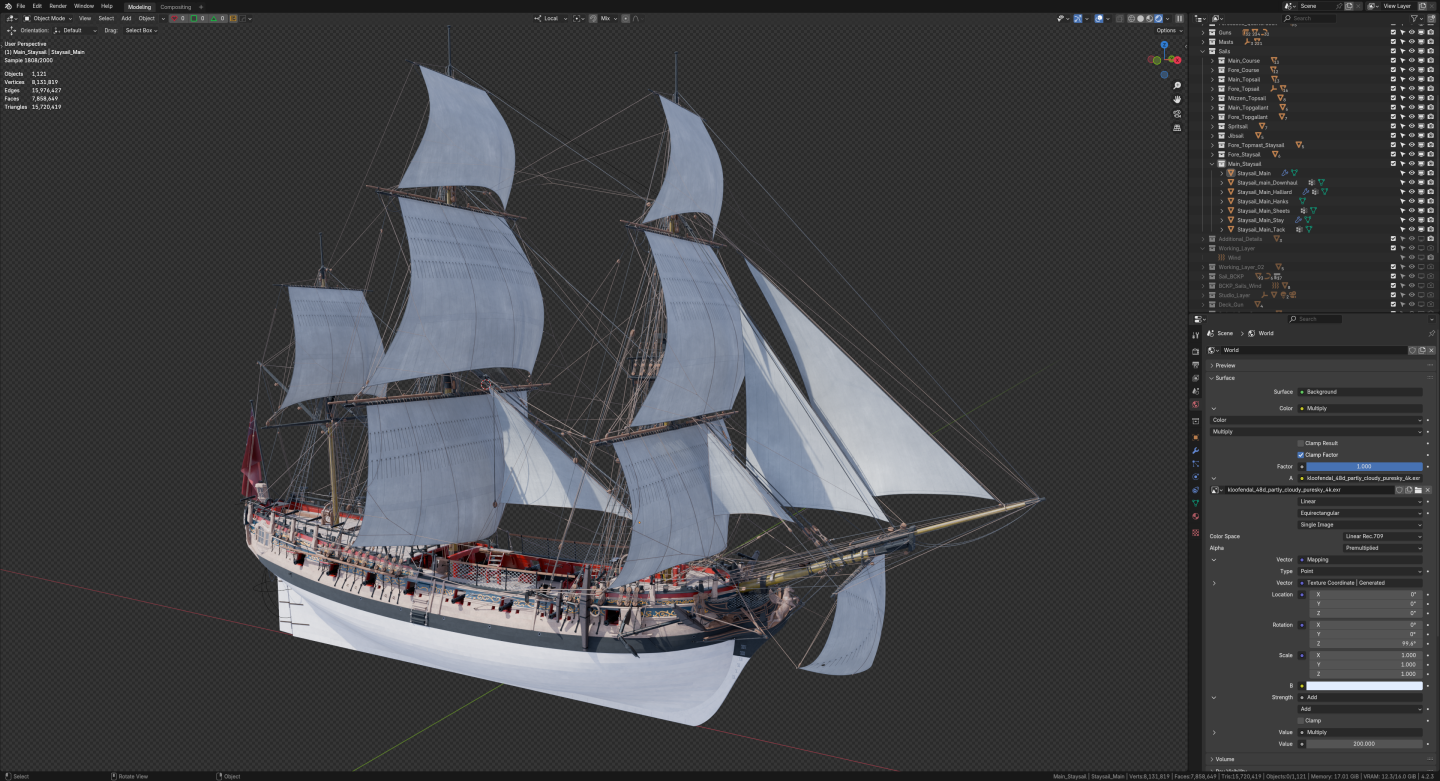Open the Render properties tab icon
1440x781 pixels.
[x=1195, y=352]
